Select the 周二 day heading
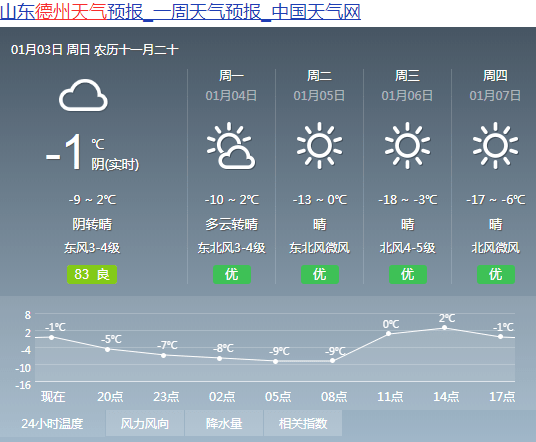 pos(319,76)
